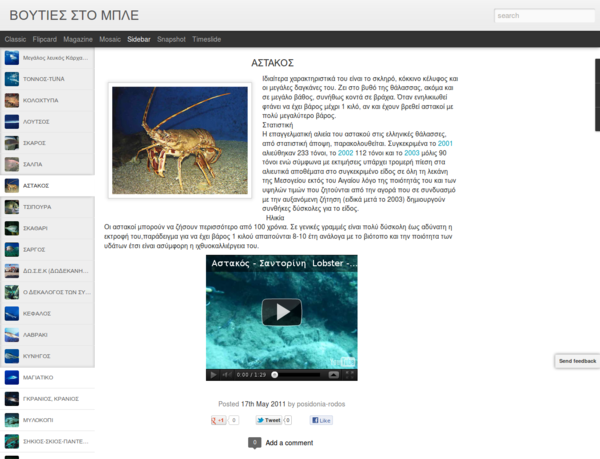This screenshot has height=459, width=600.
Task: Click the Facebook Like button
Action: (x=321, y=420)
